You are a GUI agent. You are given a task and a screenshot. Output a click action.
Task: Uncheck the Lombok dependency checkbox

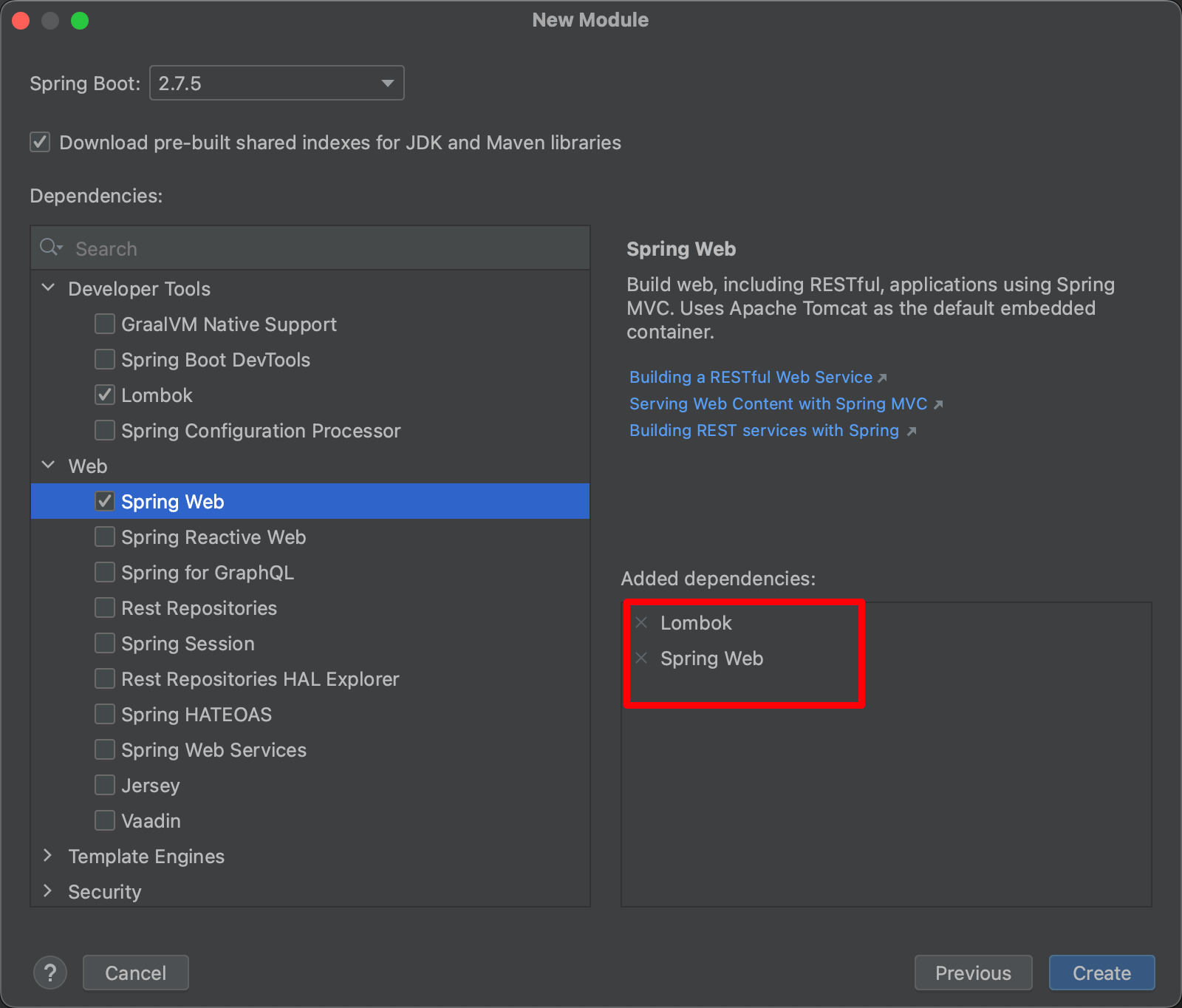click(x=105, y=395)
